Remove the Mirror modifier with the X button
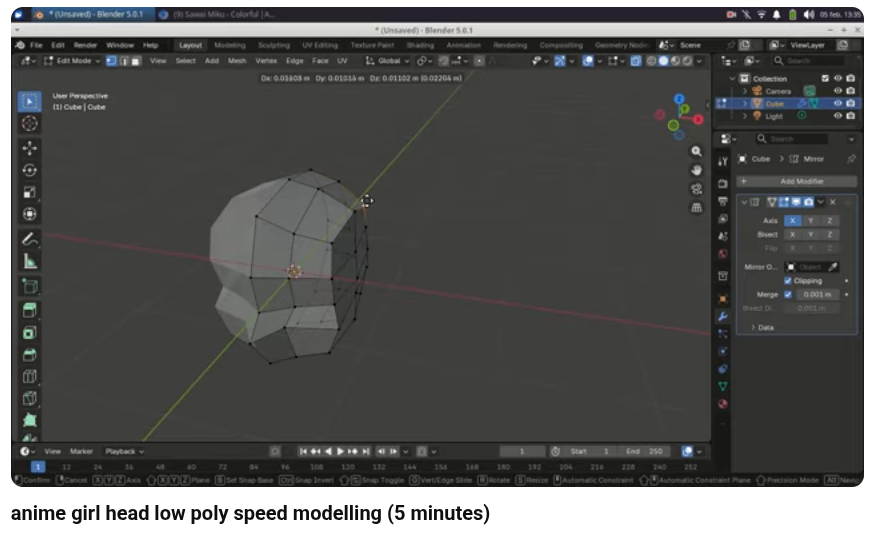The image size is (871, 533). tap(833, 202)
